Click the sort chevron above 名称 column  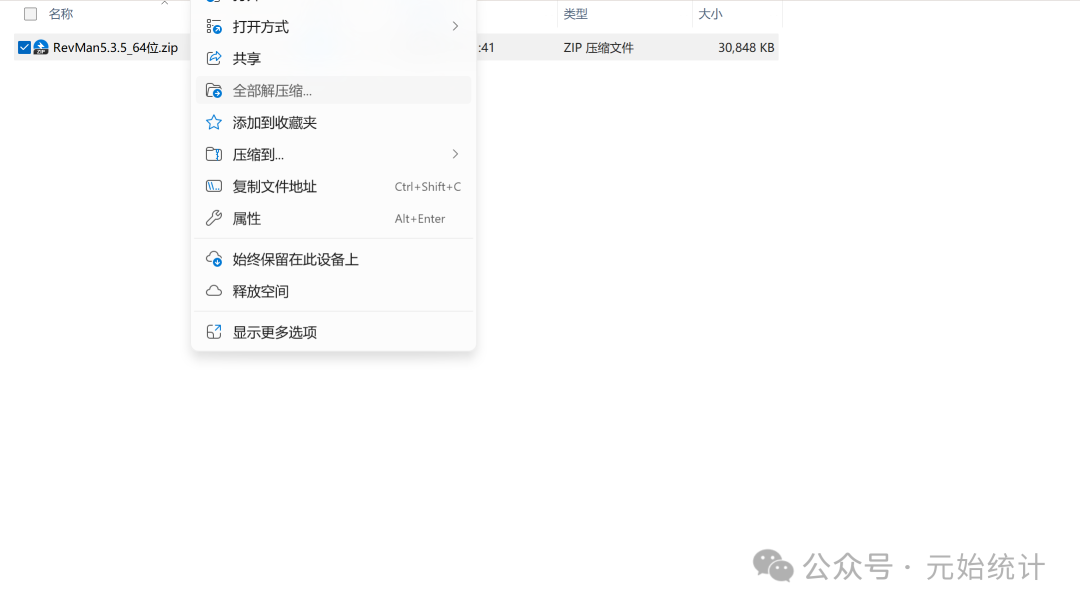[x=164, y=3]
